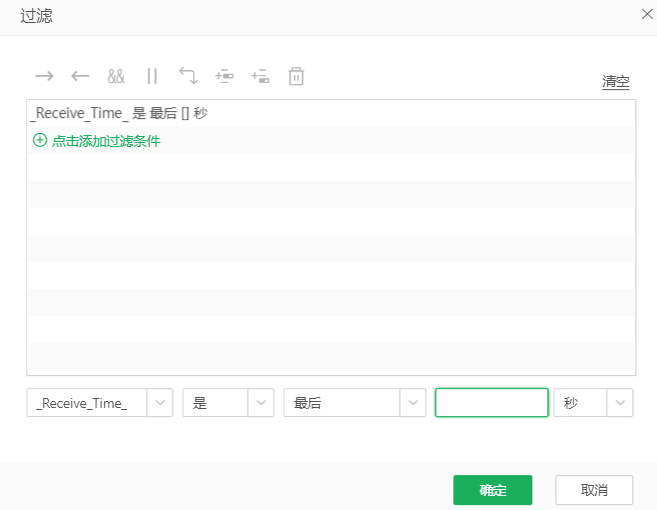This screenshot has height=510, width=657.
Task: Expand the 秒 time unit dropdown
Action: click(x=620, y=403)
